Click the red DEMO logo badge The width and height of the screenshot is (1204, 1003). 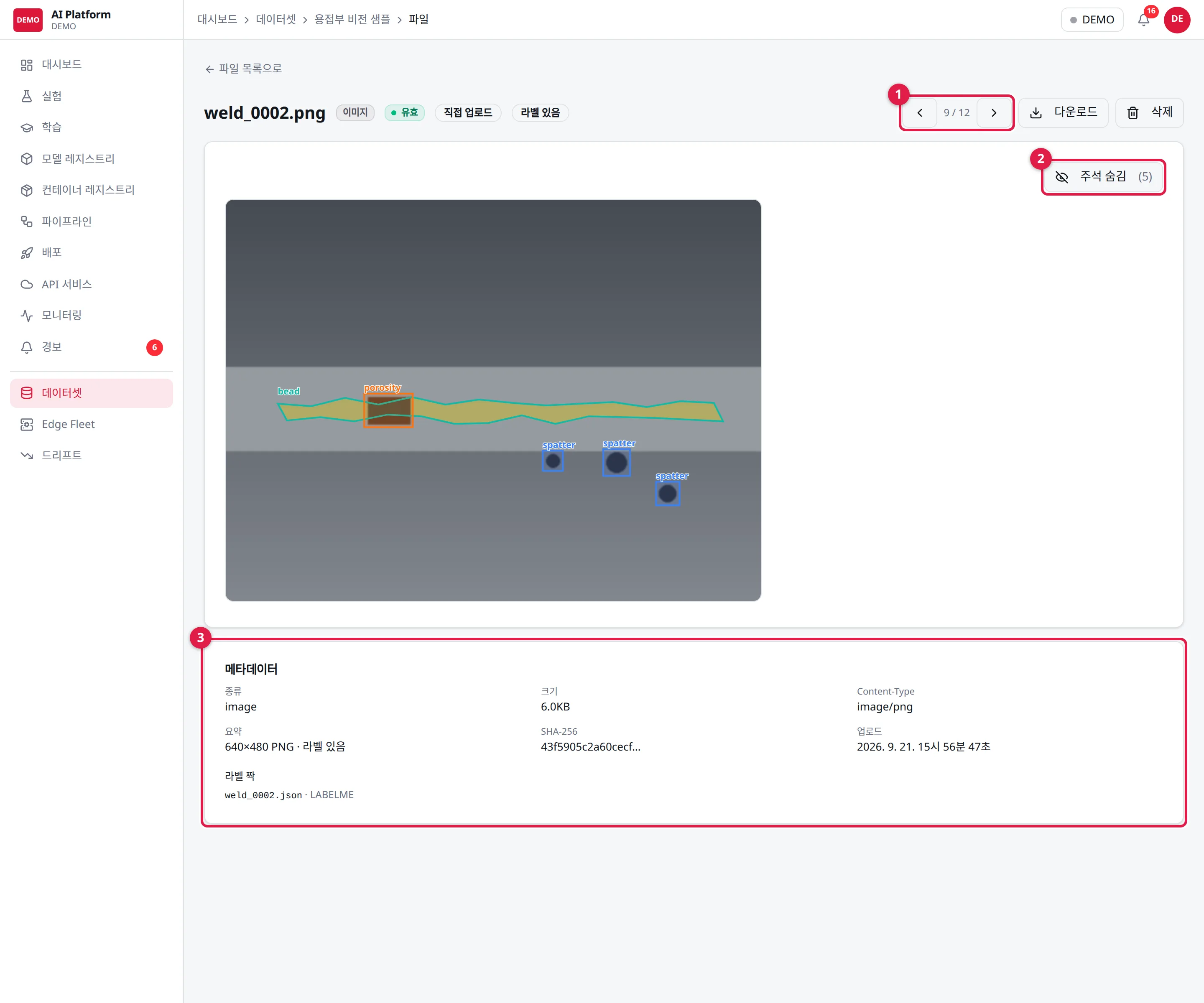coord(28,20)
